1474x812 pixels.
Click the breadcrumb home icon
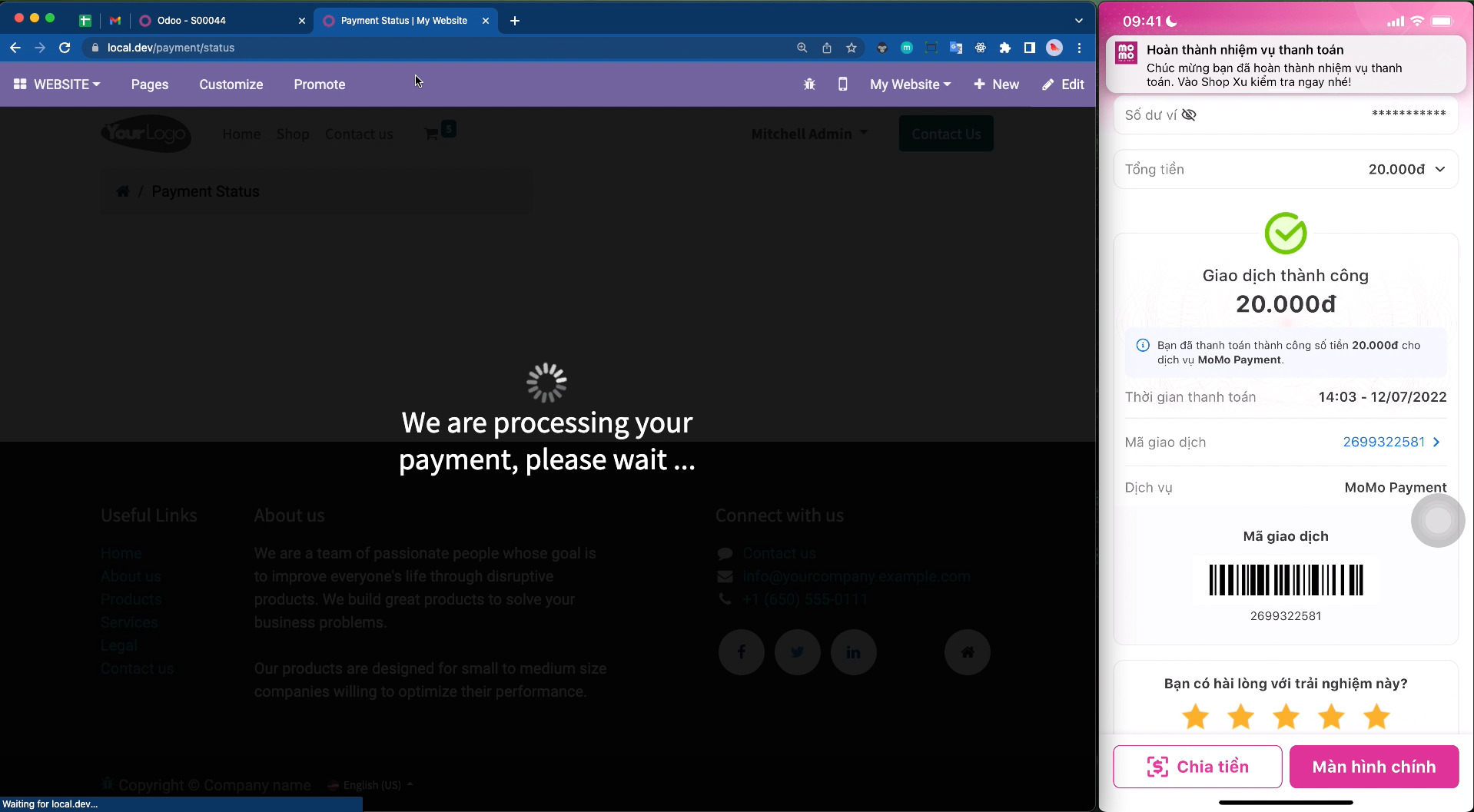pyautogui.click(x=123, y=191)
